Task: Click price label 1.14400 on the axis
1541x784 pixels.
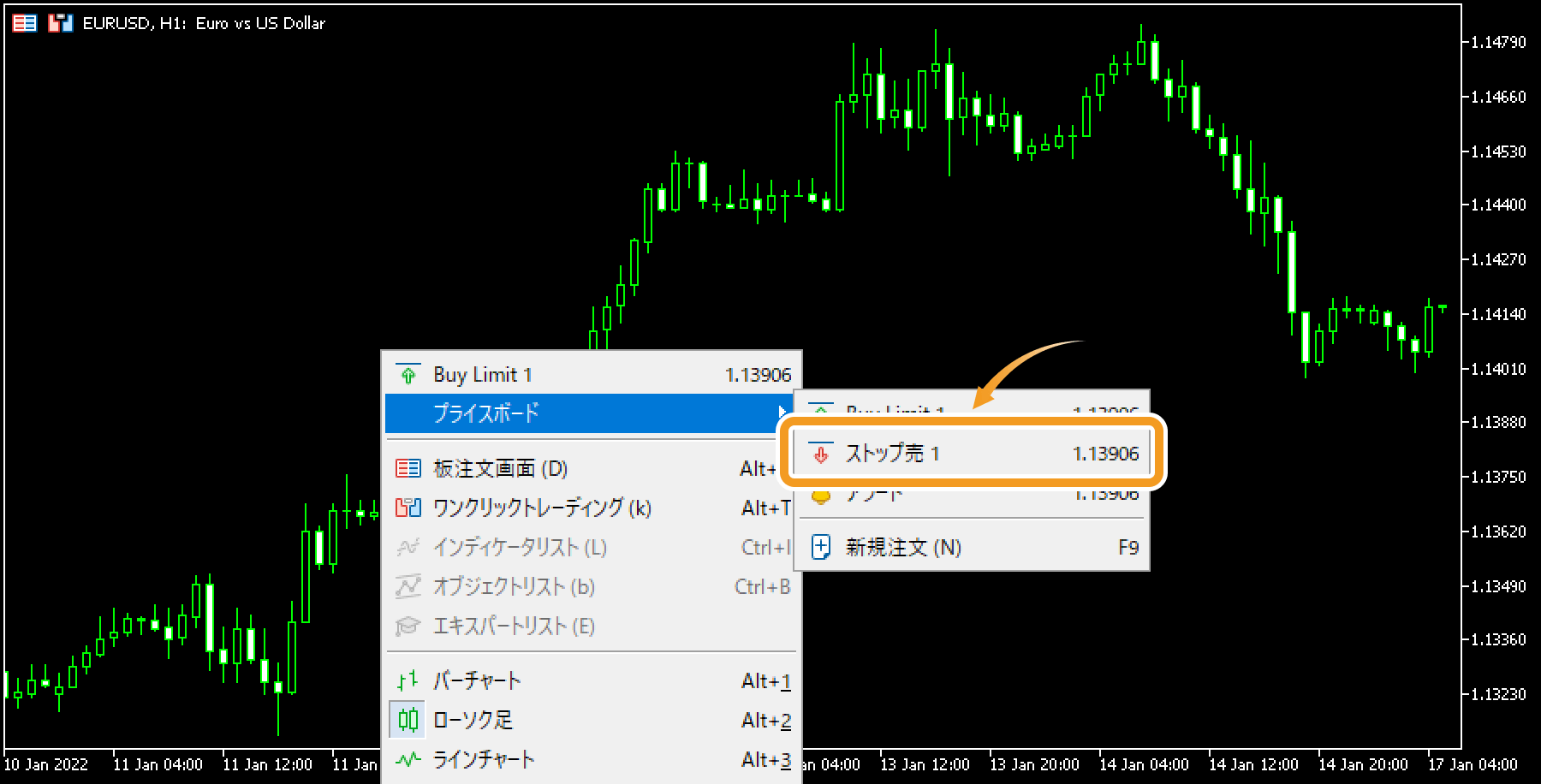Action: click(x=1498, y=205)
